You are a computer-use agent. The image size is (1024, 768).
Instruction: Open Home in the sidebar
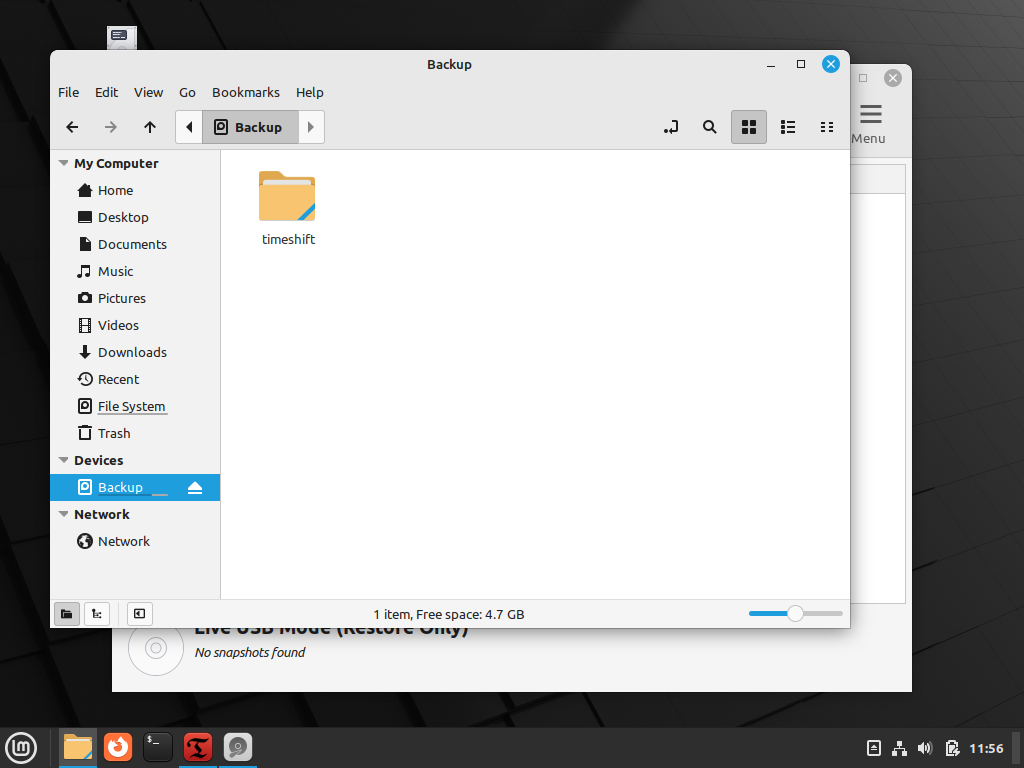135,191
